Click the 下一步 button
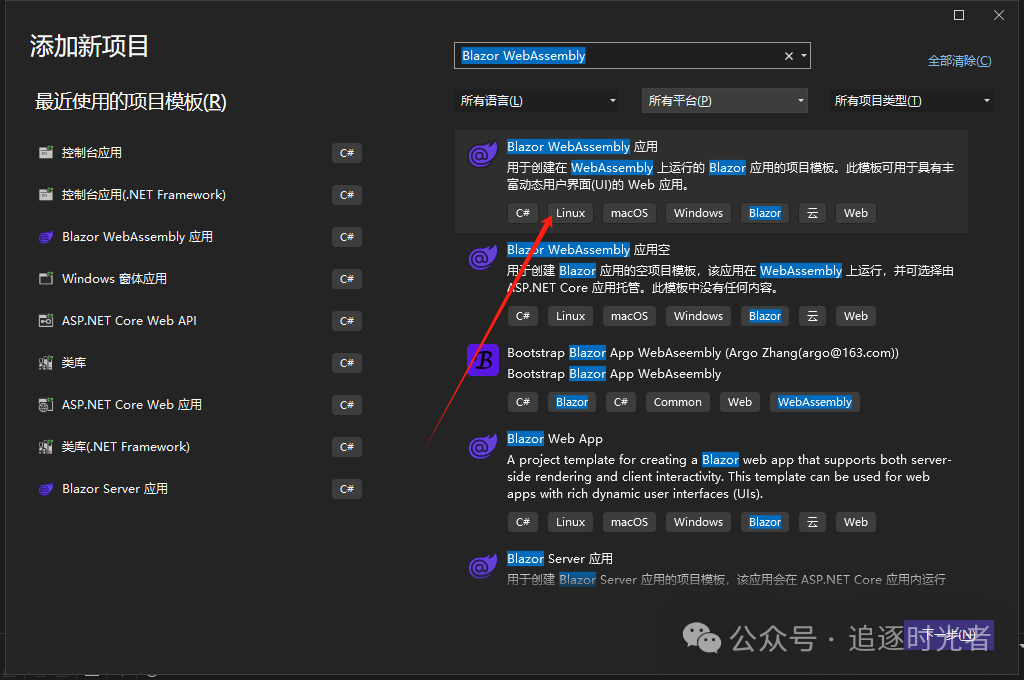This screenshot has width=1024, height=680. point(946,634)
